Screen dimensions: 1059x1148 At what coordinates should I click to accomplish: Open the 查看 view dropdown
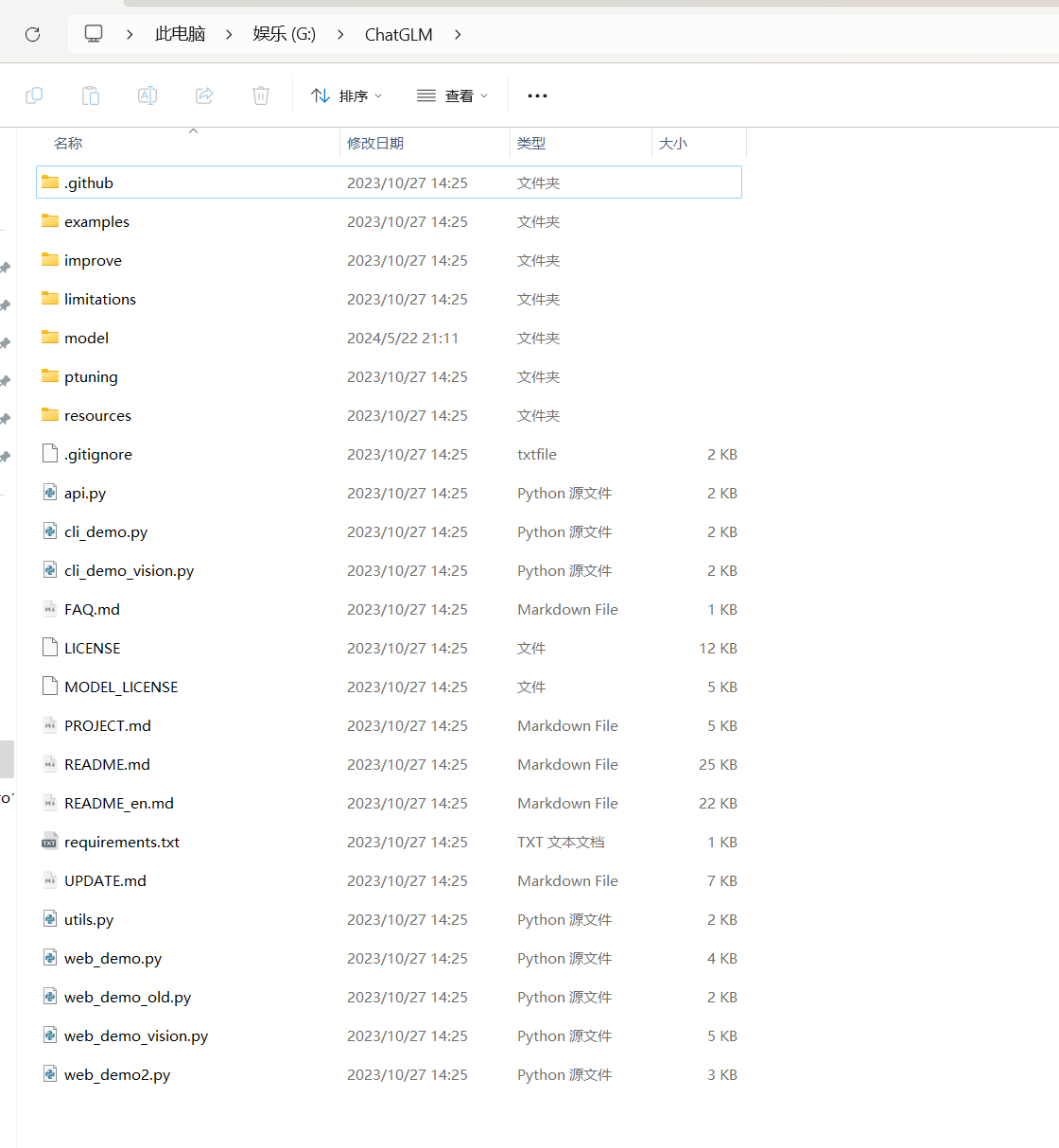pos(452,96)
